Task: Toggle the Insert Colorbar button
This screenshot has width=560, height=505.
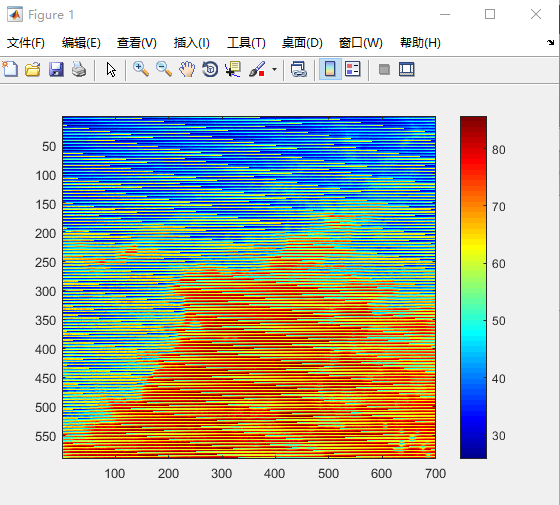Action: (x=330, y=69)
